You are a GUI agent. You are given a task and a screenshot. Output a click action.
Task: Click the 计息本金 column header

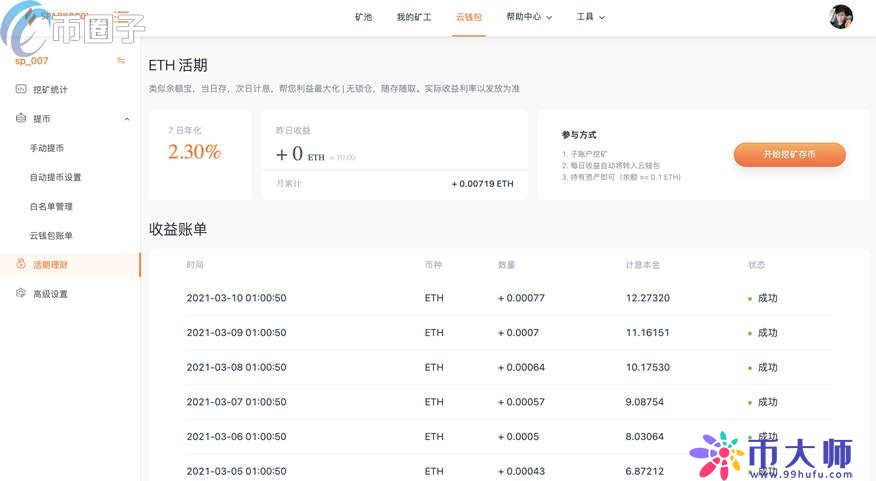click(x=643, y=265)
